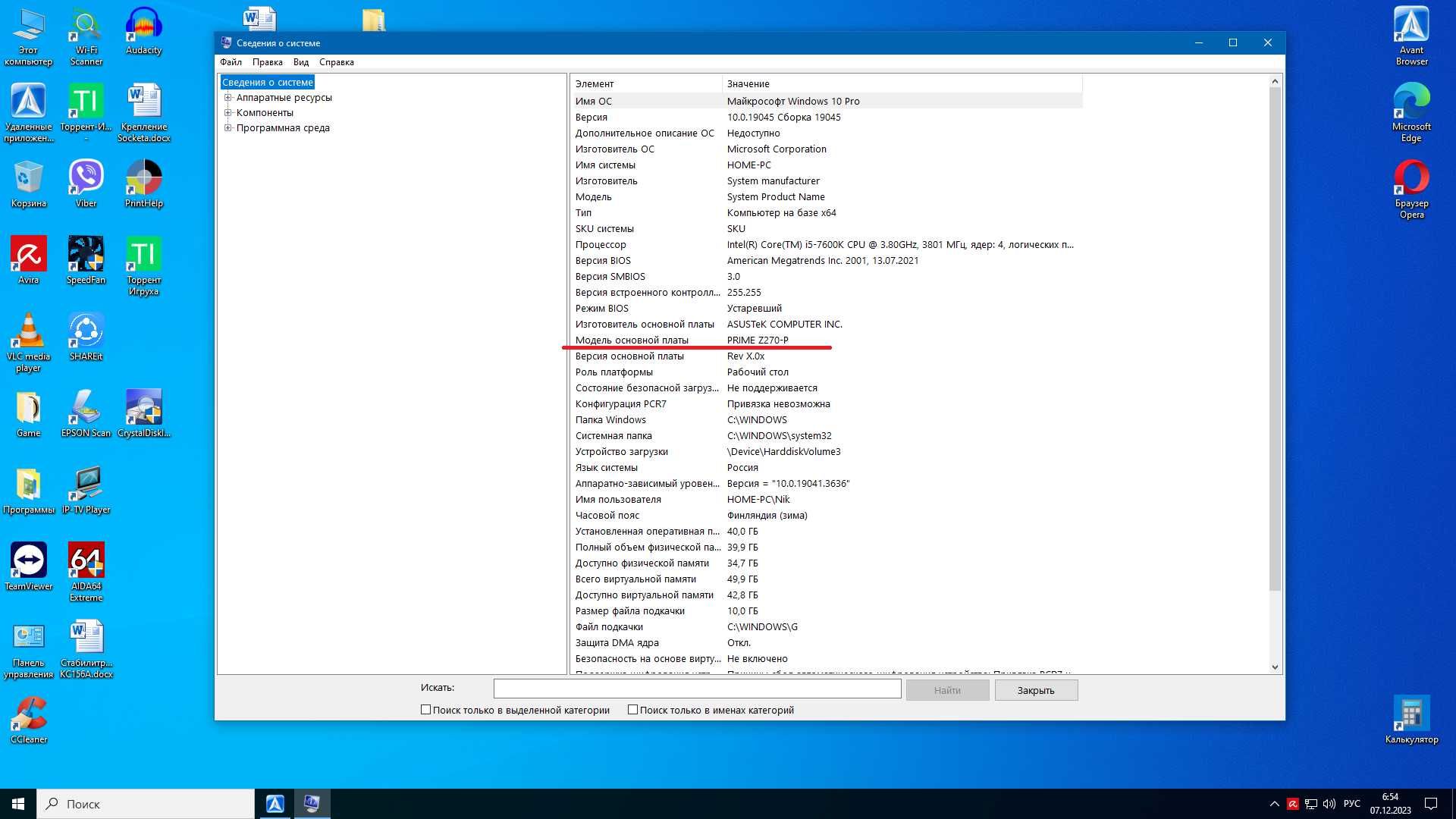Screen dimensions: 1456x819
Task: Launch the TeamViewer desktop icon
Action: (28, 566)
